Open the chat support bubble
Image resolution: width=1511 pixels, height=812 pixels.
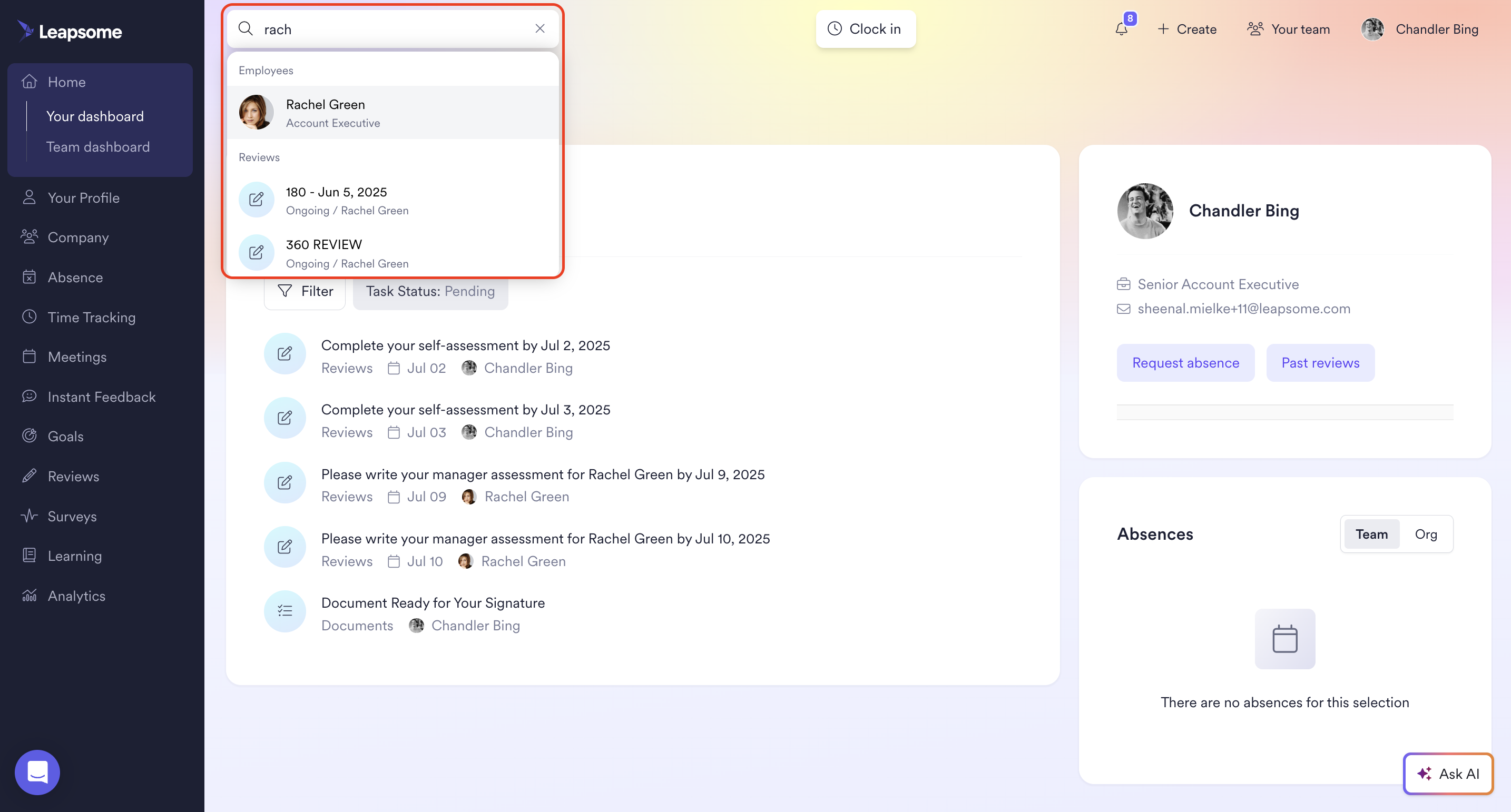pos(37,772)
